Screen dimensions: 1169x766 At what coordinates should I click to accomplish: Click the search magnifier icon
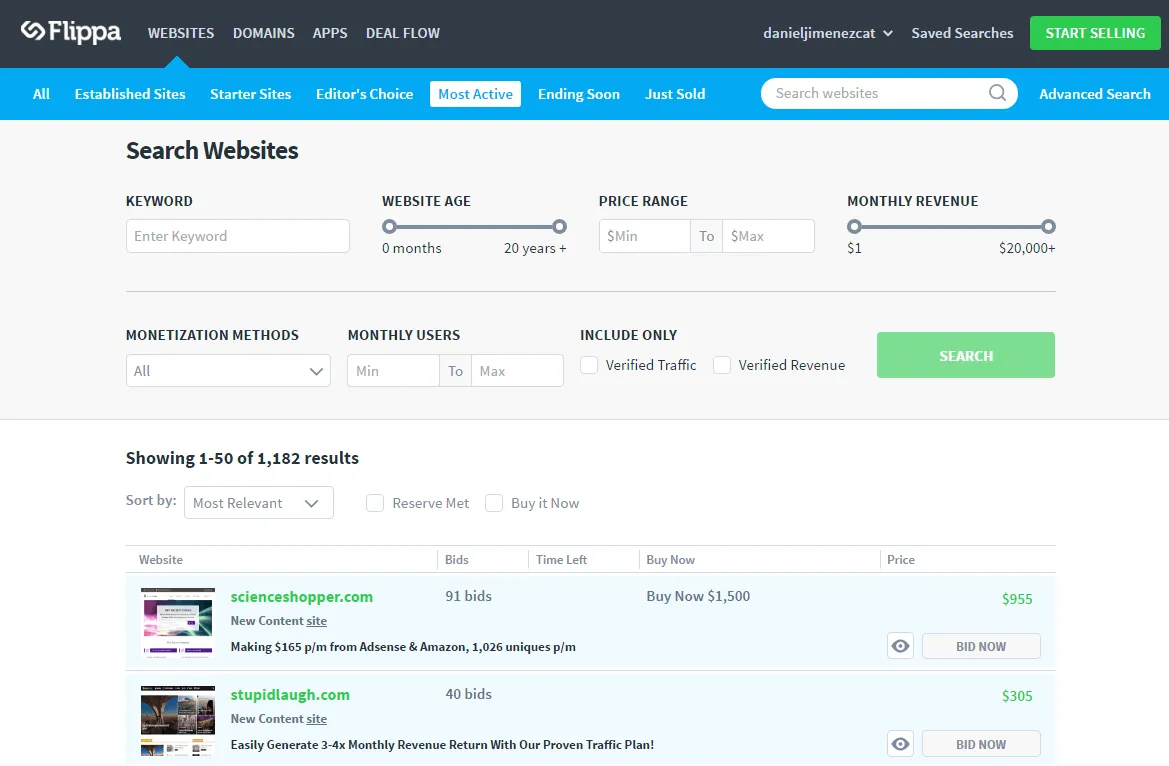[997, 93]
